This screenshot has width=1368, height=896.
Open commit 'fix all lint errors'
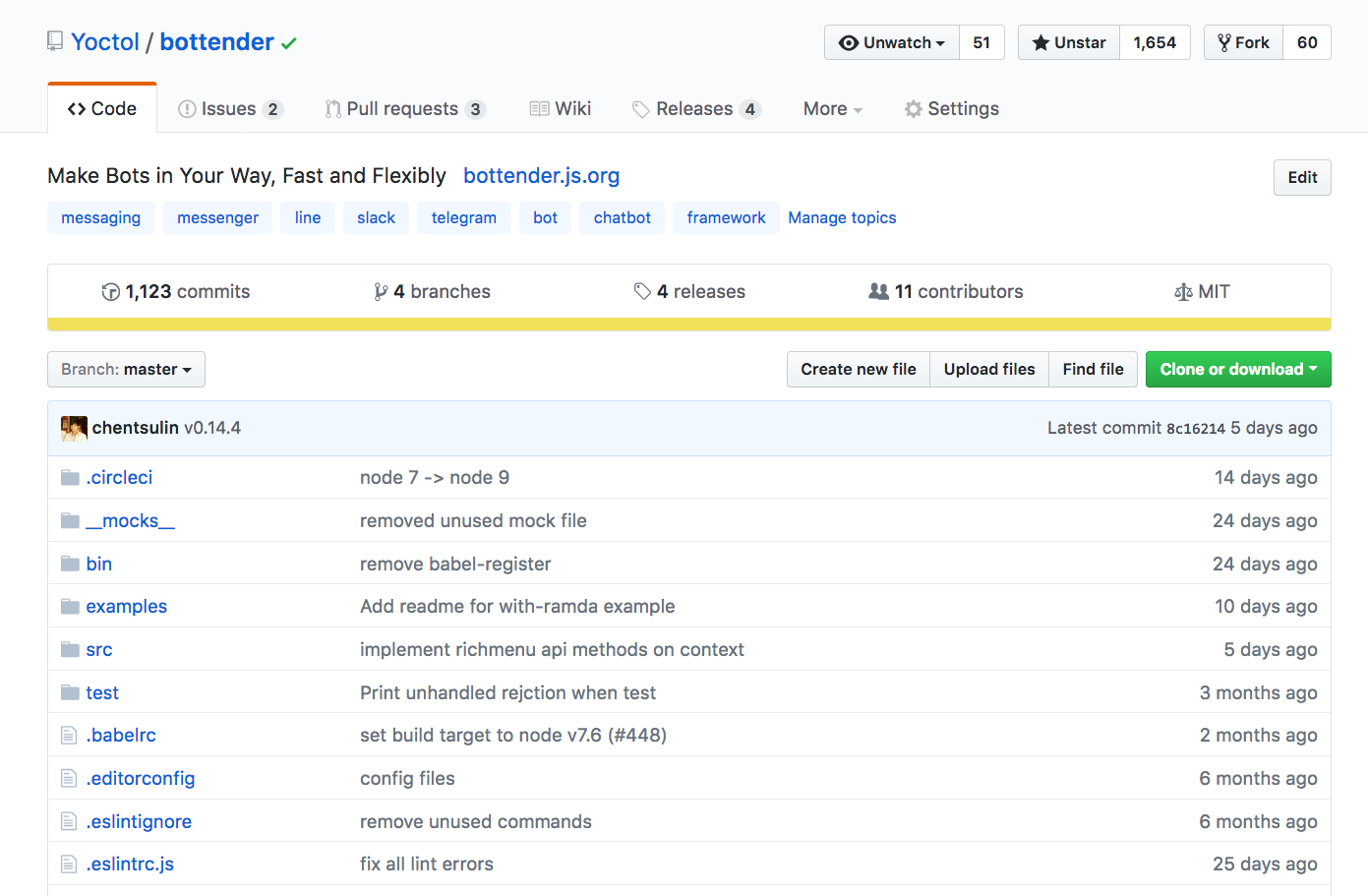[427, 864]
